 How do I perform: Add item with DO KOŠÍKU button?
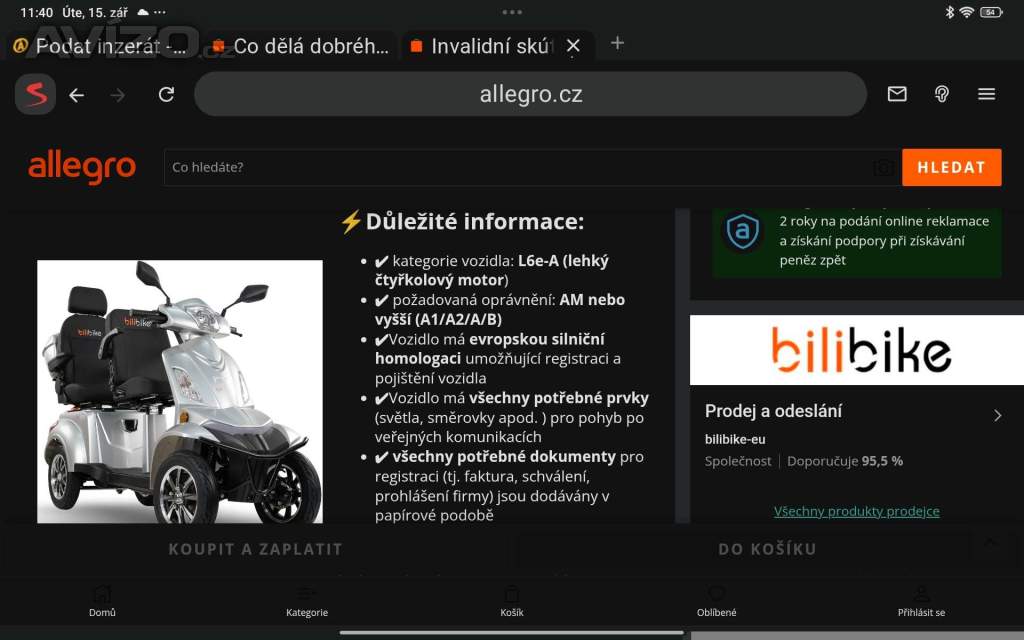(767, 549)
